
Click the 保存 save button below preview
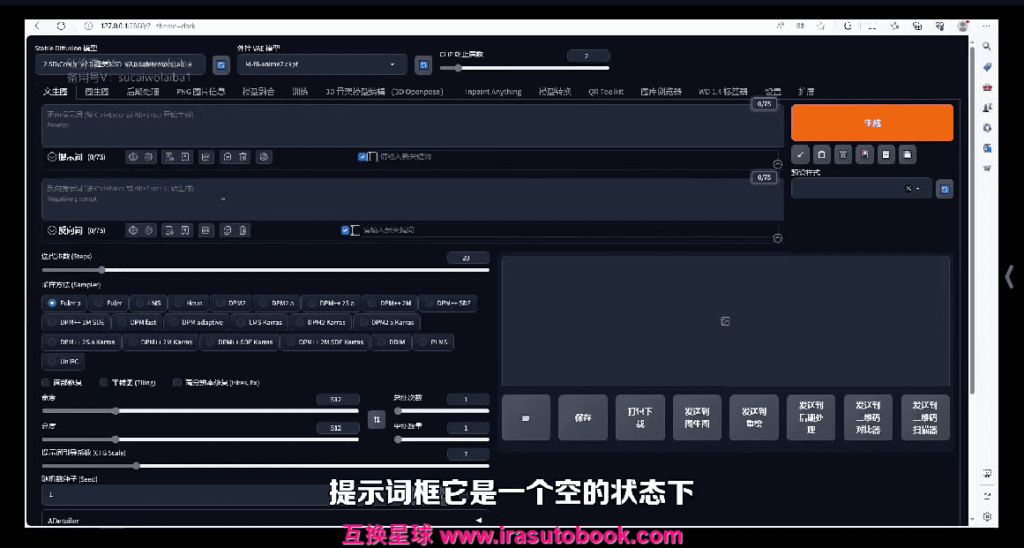pyautogui.click(x=583, y=417)
